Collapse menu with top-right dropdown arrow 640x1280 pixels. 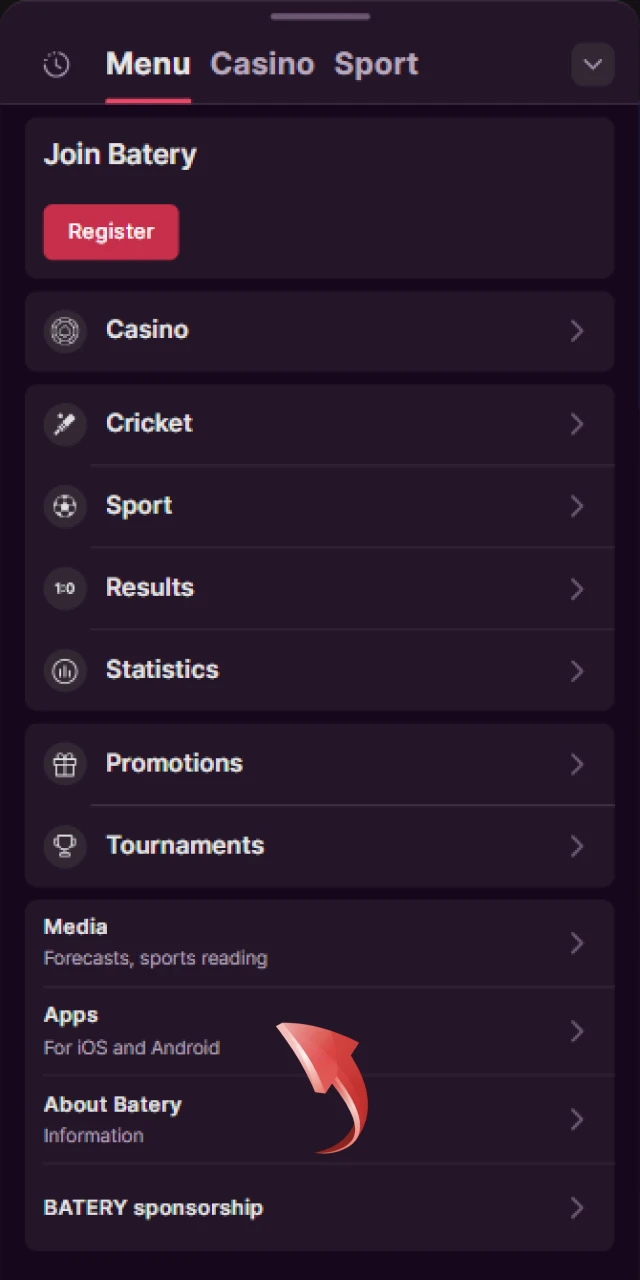592,65
